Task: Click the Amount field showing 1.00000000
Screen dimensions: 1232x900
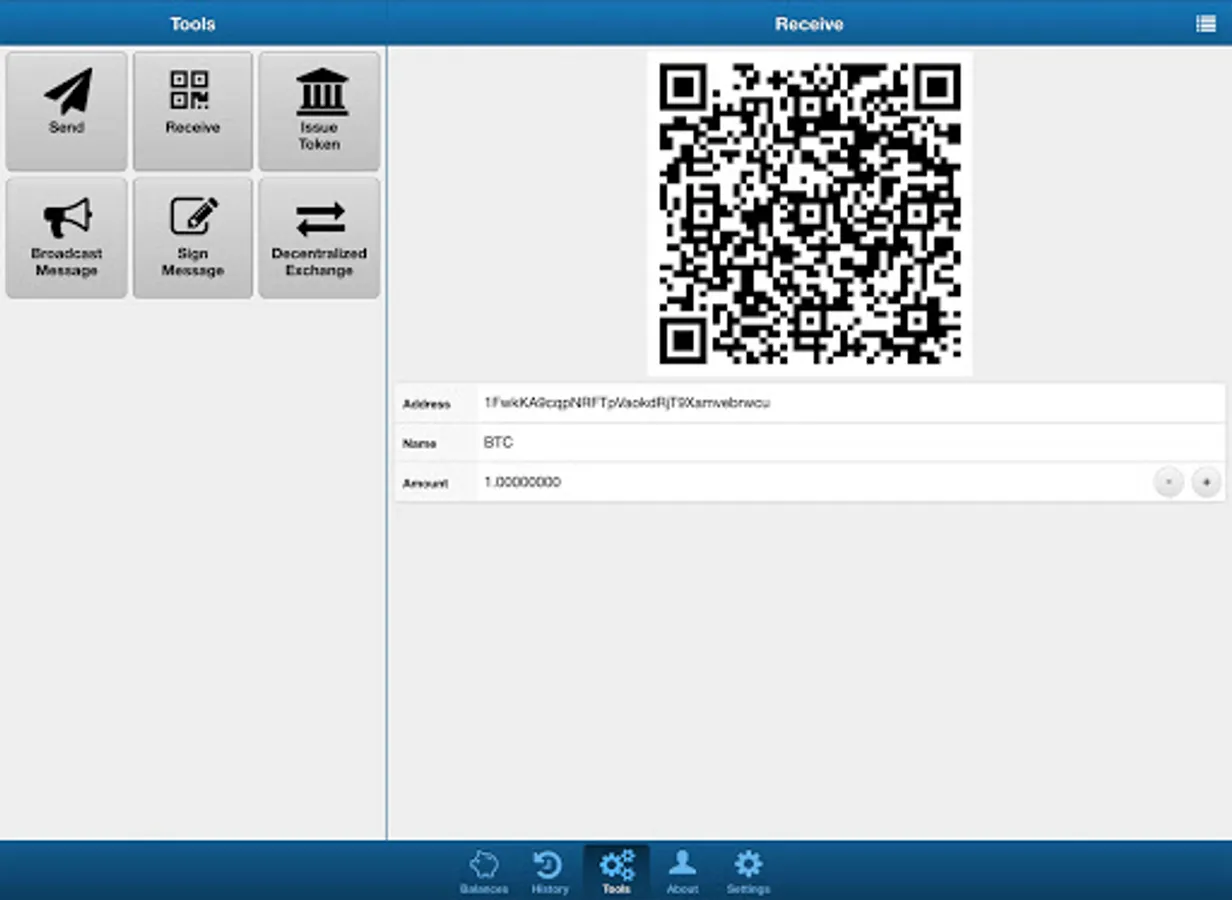Action: coord(812,483)
